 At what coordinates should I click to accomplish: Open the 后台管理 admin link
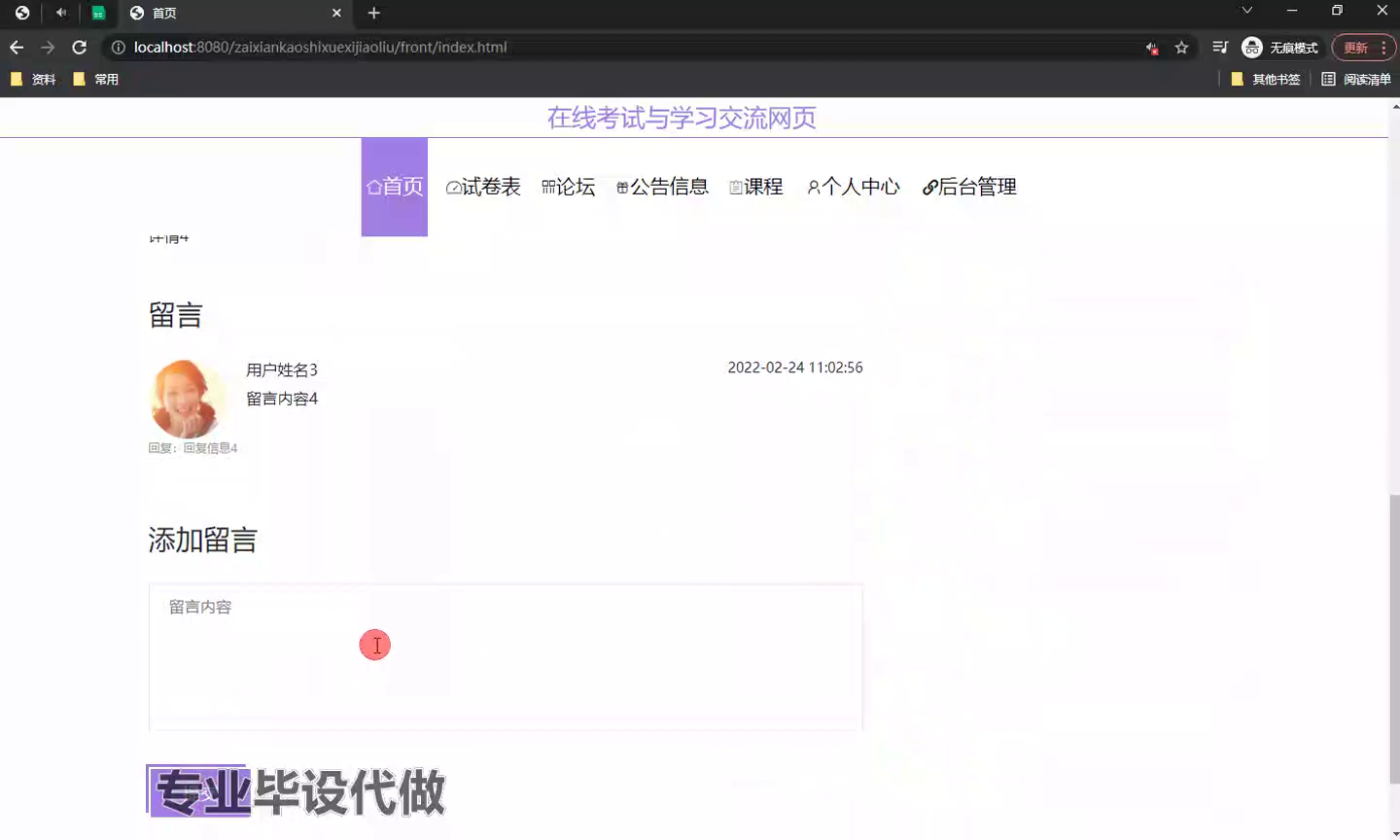[x=969, y=187]
